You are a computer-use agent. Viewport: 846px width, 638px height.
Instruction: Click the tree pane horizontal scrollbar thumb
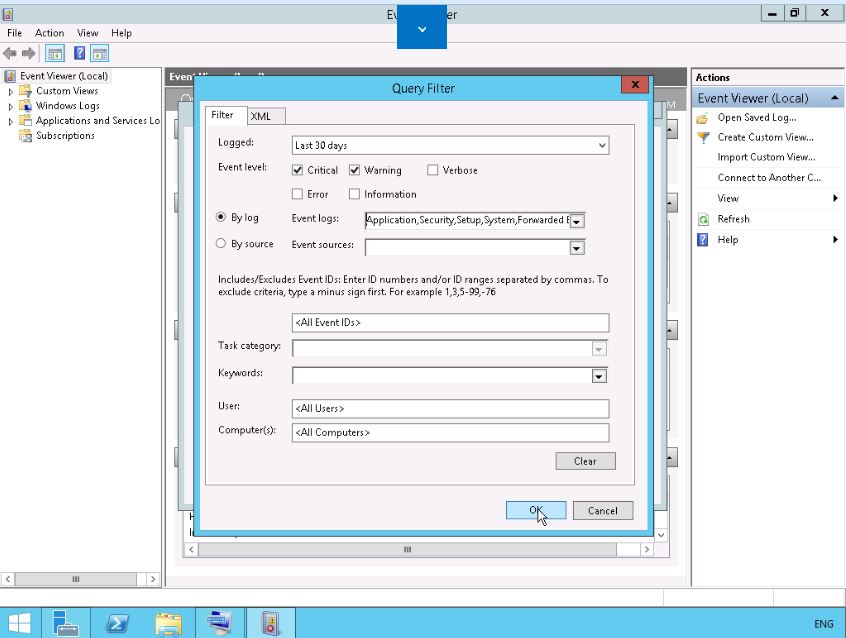[x=76, y=579]
